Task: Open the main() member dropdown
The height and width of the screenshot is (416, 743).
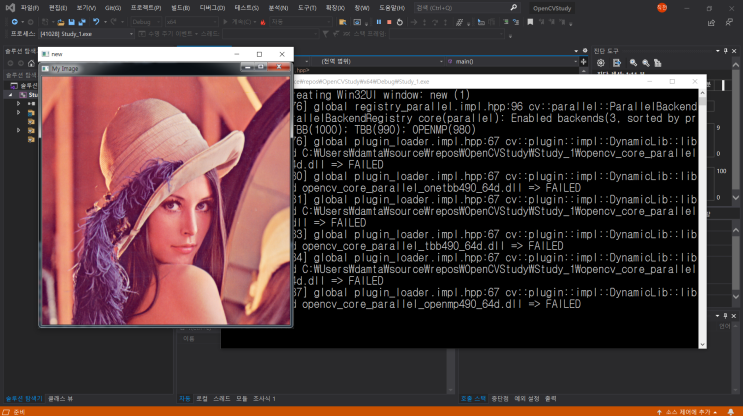Action: click(x=512, y=62)
